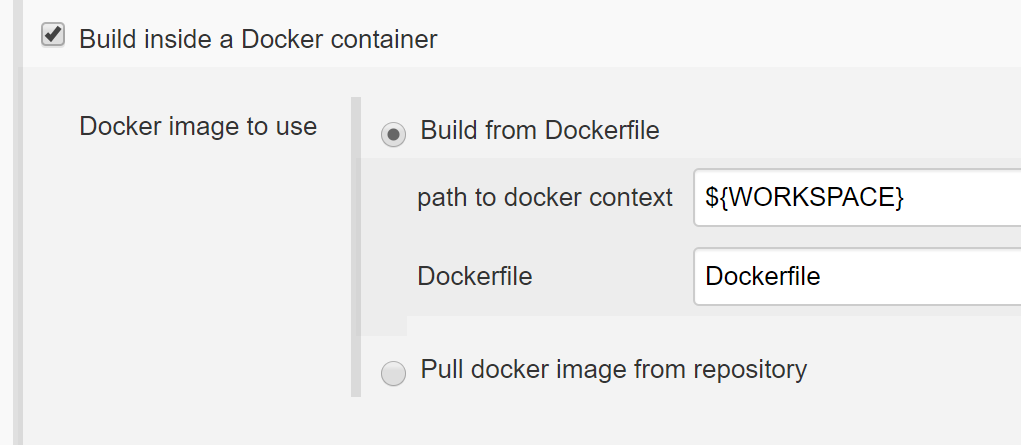1021x445 pixels.
Task: Click the "path to docker context" field label
Action: (545, 198)
